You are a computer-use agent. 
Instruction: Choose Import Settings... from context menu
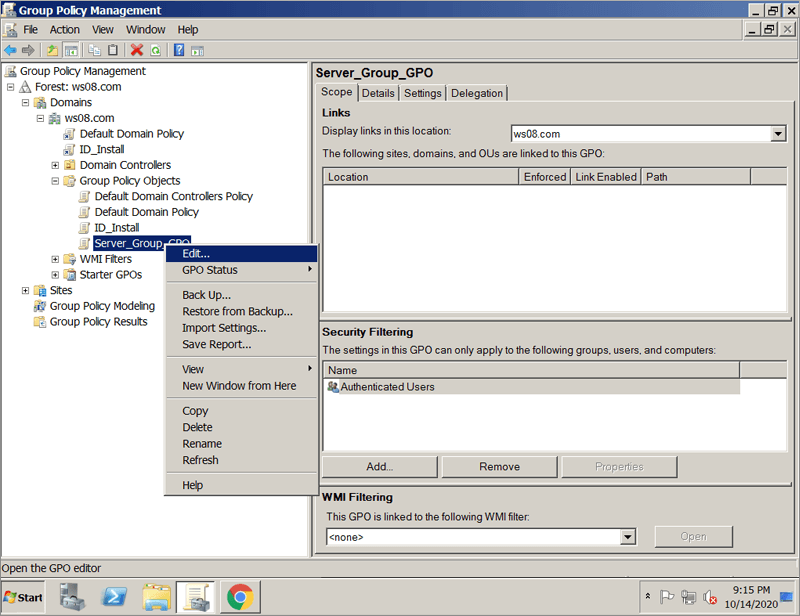coord(241,328)
